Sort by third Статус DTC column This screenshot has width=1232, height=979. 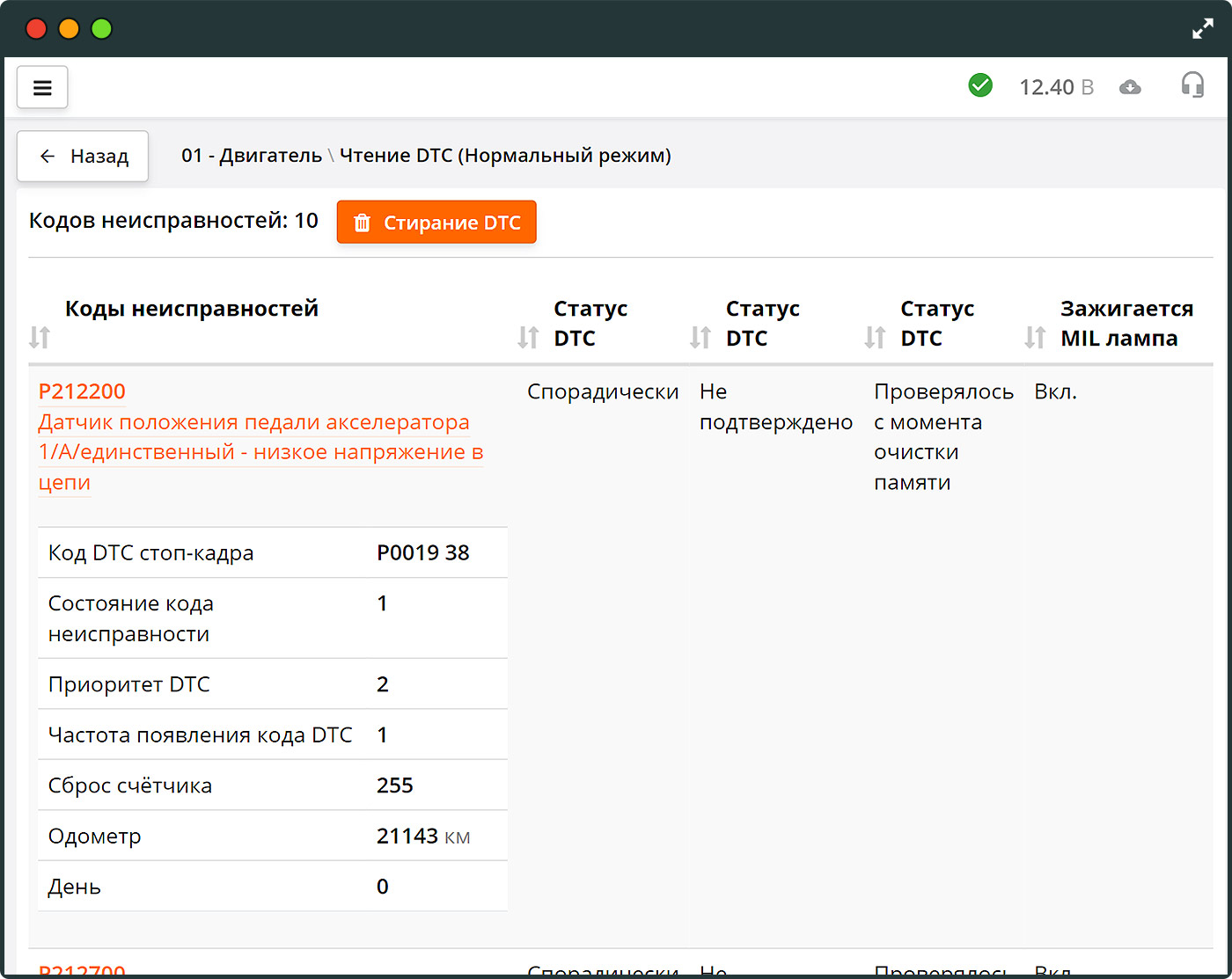tap(875, 337)
